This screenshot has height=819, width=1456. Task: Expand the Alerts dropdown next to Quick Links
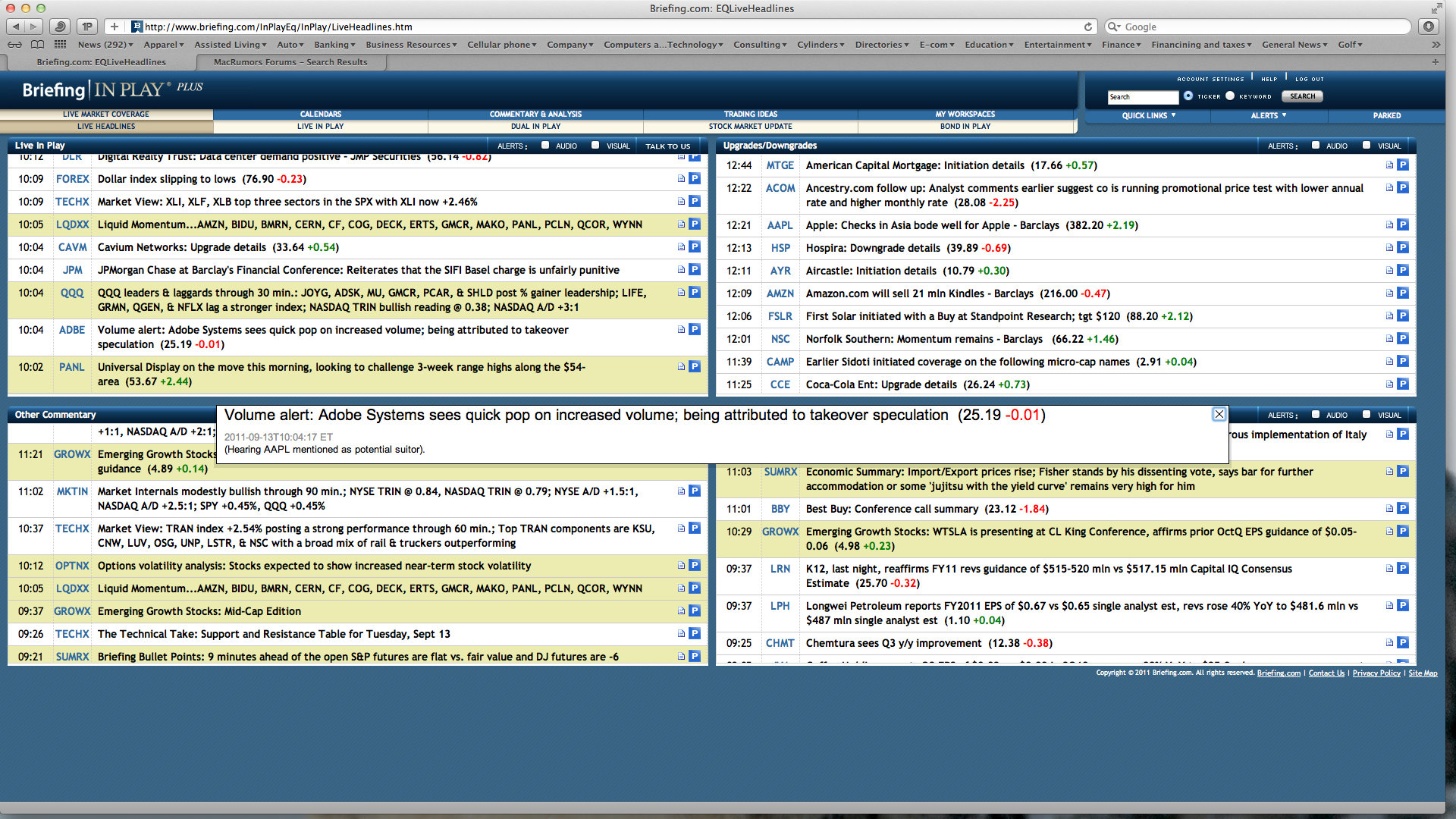[1268, 115]
